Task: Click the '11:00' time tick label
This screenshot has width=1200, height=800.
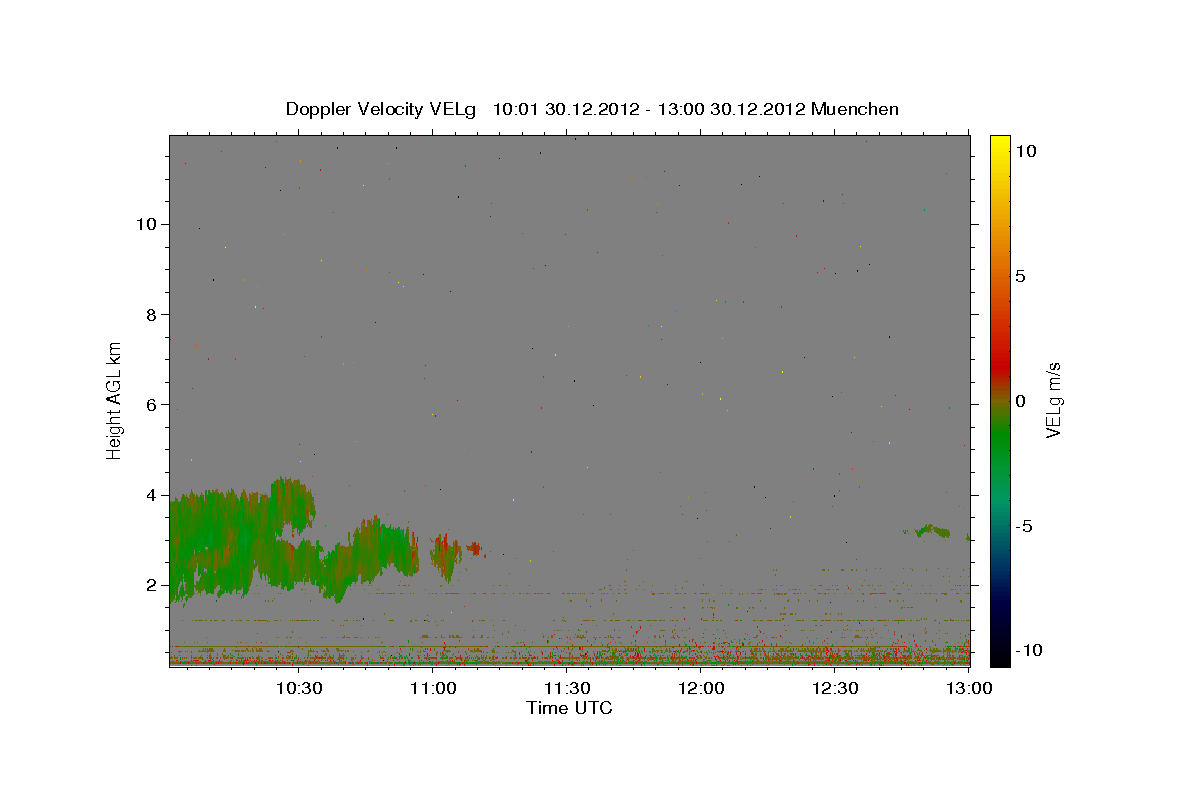Action: tap(433, 689)
